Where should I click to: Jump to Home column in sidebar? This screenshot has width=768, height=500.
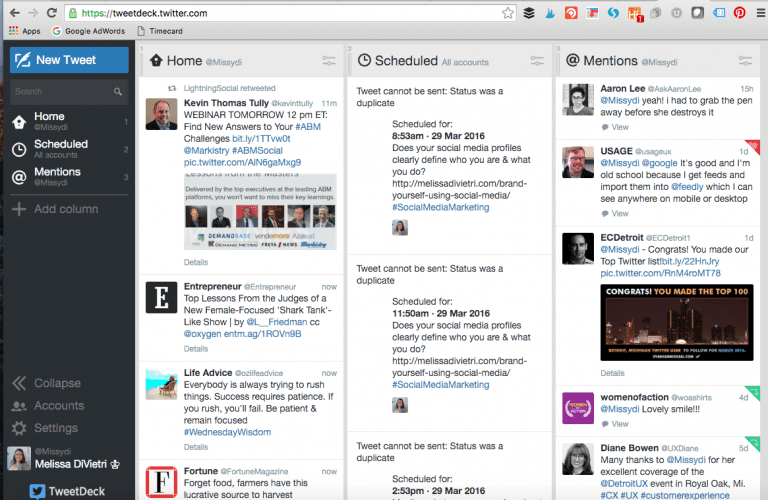tap(69, 121)
